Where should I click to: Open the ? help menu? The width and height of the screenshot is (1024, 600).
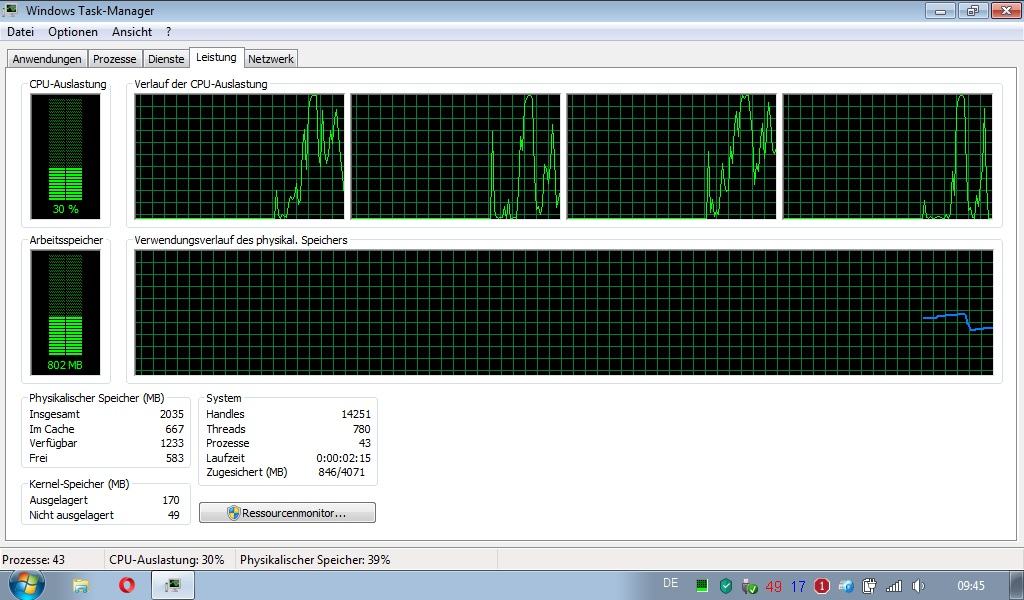pos(168,32)
